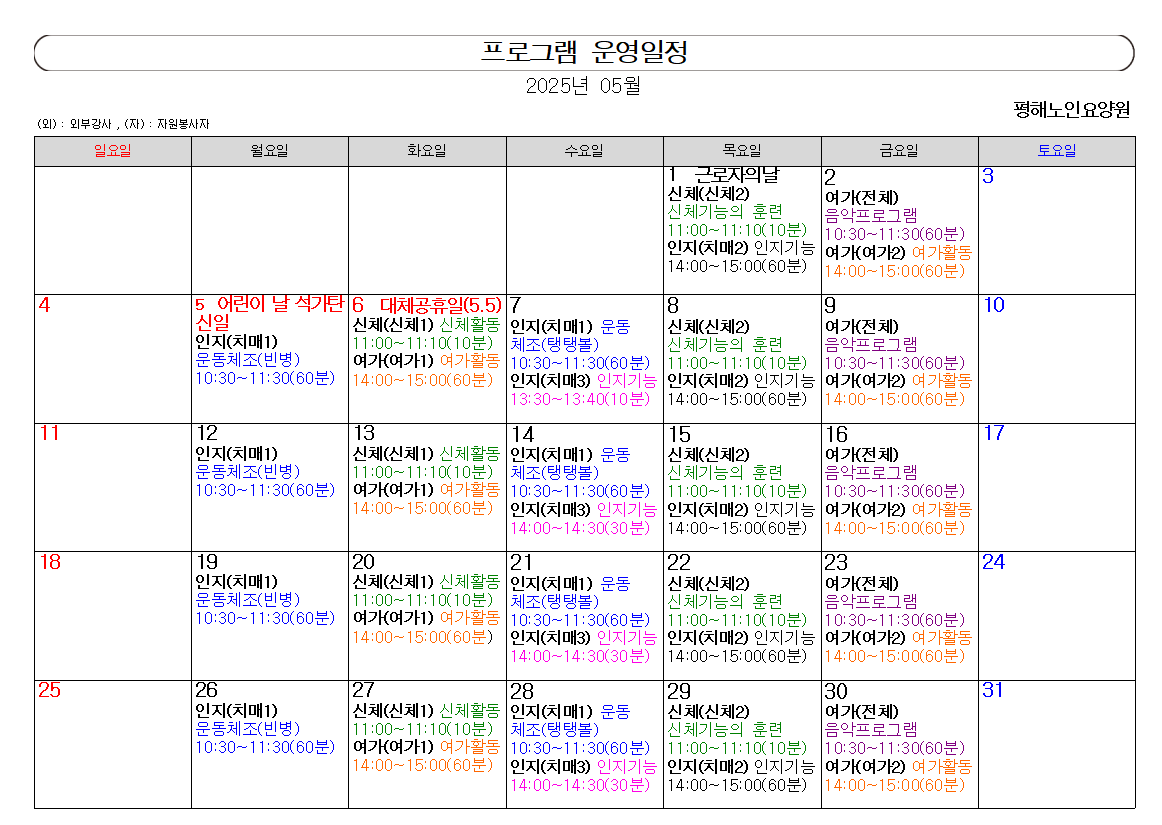Viewport: 1162px width, 825px height.
Task: Click 11:00~11:10(10분) on May 13
Action: tap(422, 472)
